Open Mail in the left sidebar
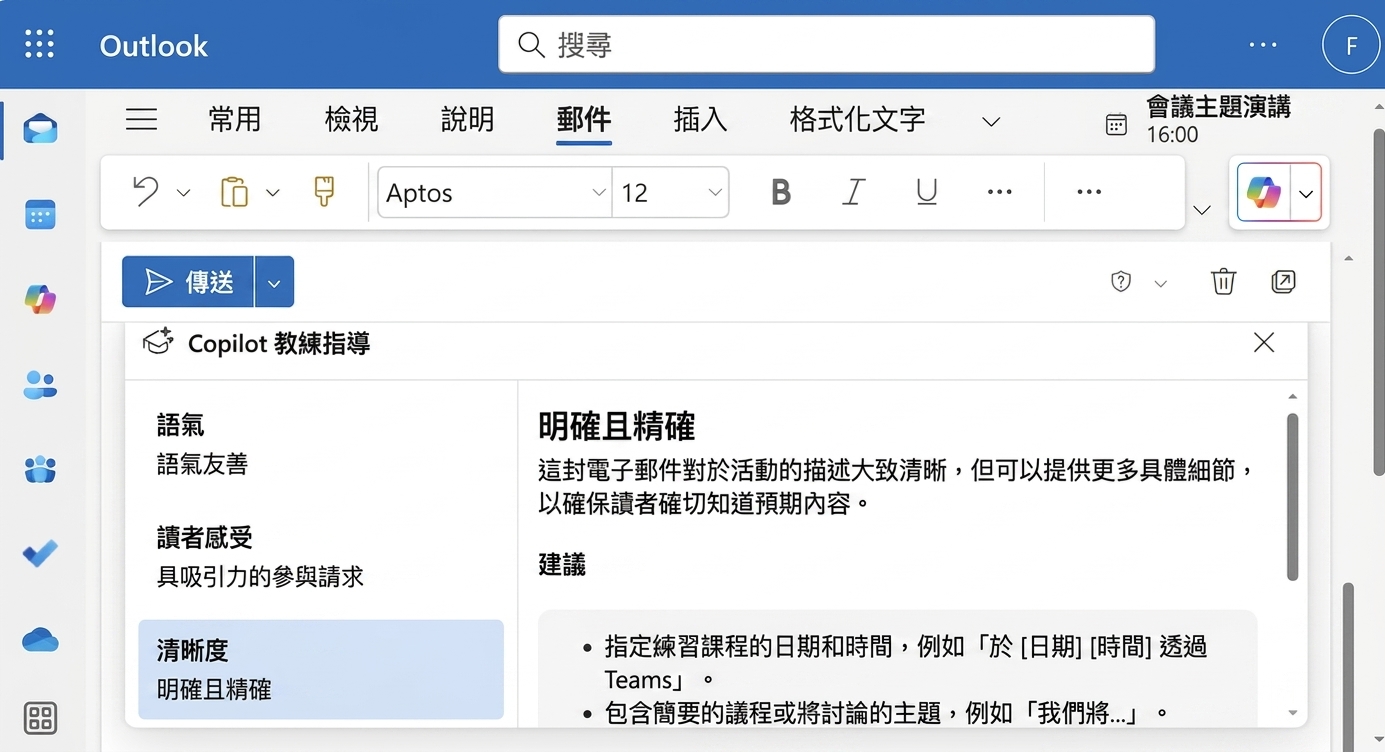Image resolution: width=1385 pixels, height=752 pixels. tap(40, 128)
